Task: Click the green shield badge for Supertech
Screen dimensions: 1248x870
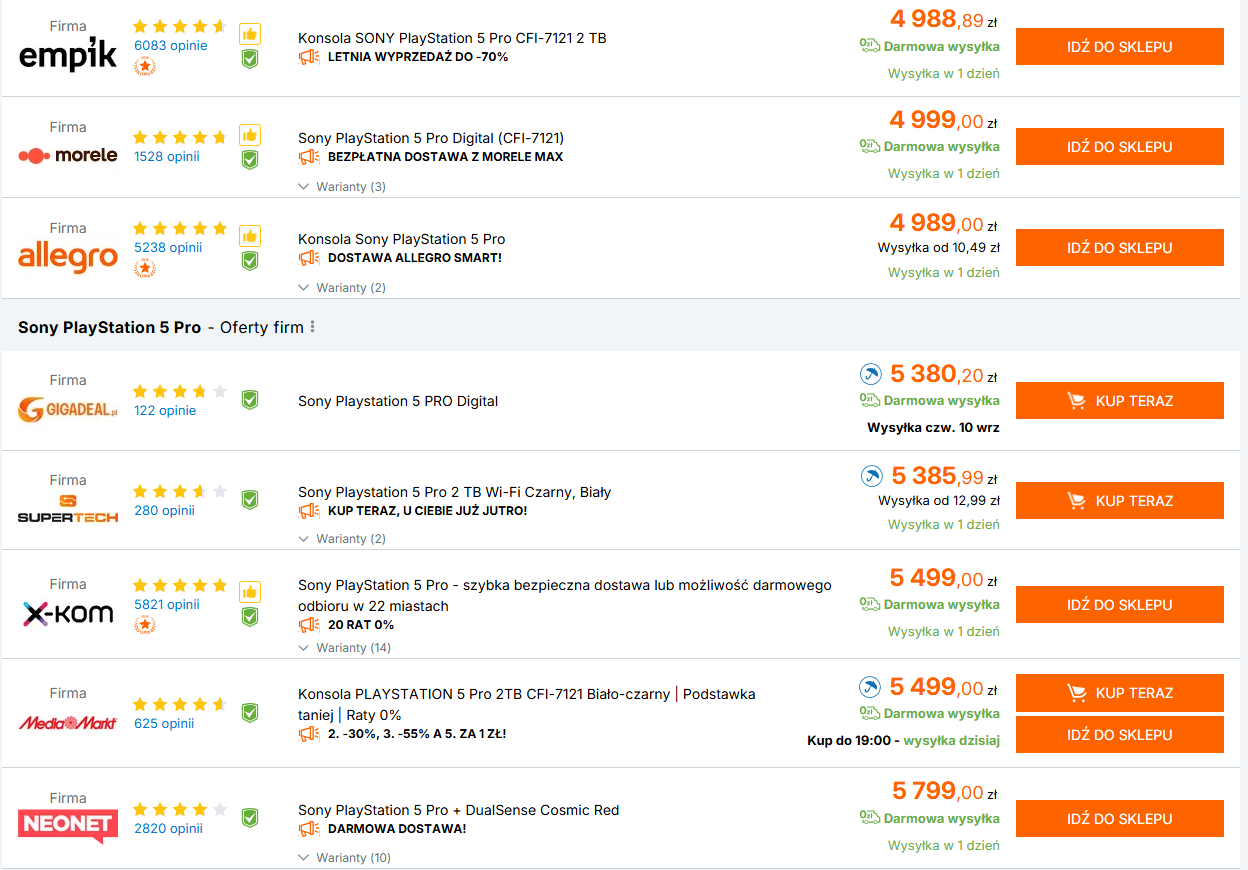Action: tap(250, 500)
